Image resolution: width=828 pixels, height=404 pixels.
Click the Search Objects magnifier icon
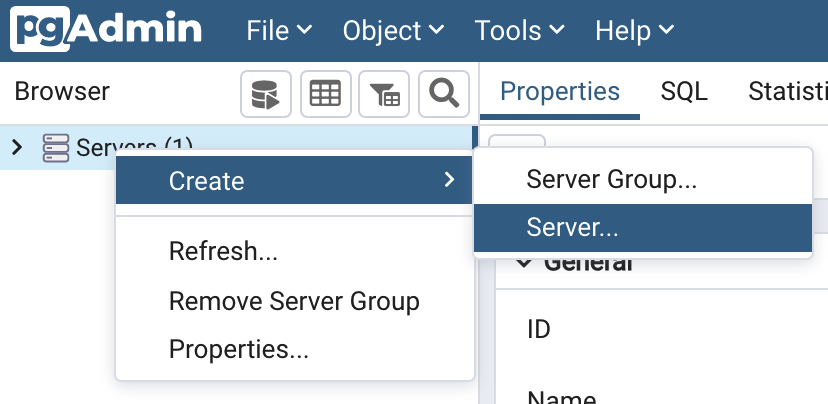click(444, 95)
